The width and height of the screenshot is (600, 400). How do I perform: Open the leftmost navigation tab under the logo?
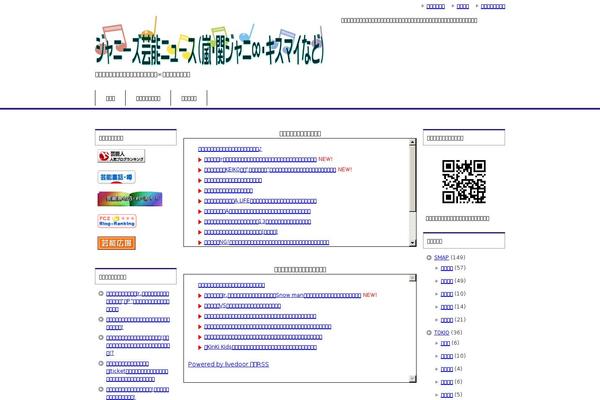pos(110,98)
